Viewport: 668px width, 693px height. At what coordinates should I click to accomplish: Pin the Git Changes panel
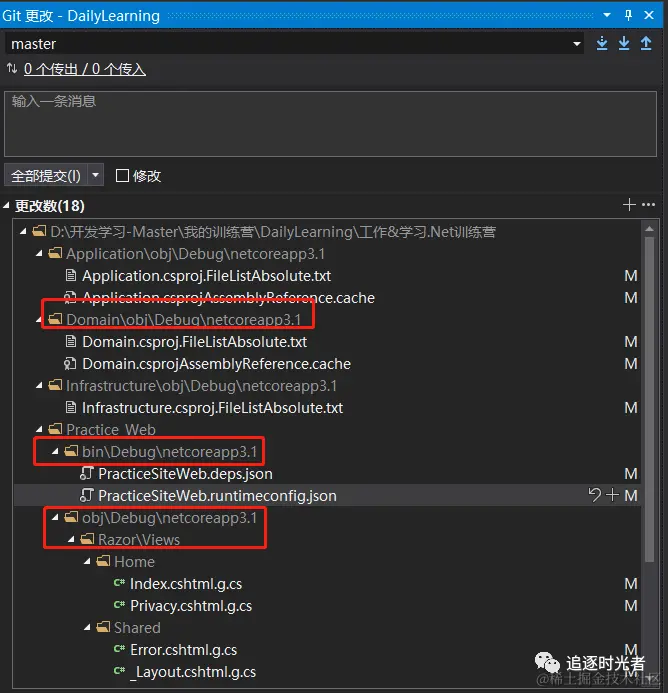[628, 15]
